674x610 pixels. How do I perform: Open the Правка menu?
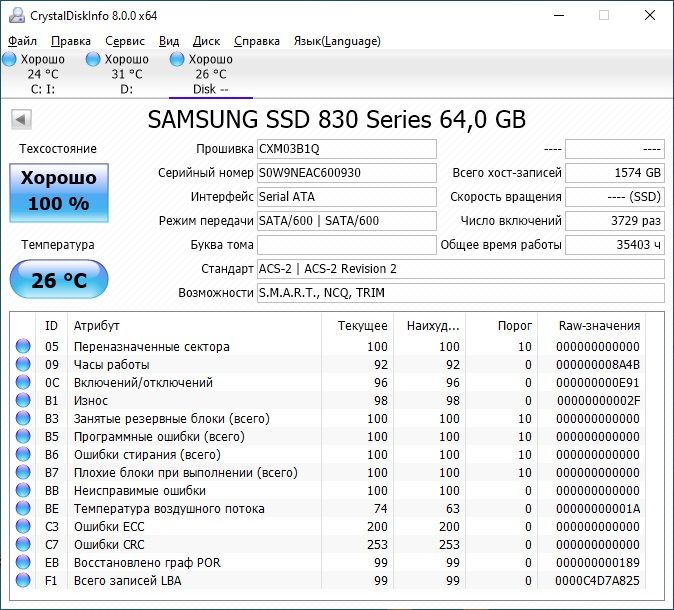(71, 41)
